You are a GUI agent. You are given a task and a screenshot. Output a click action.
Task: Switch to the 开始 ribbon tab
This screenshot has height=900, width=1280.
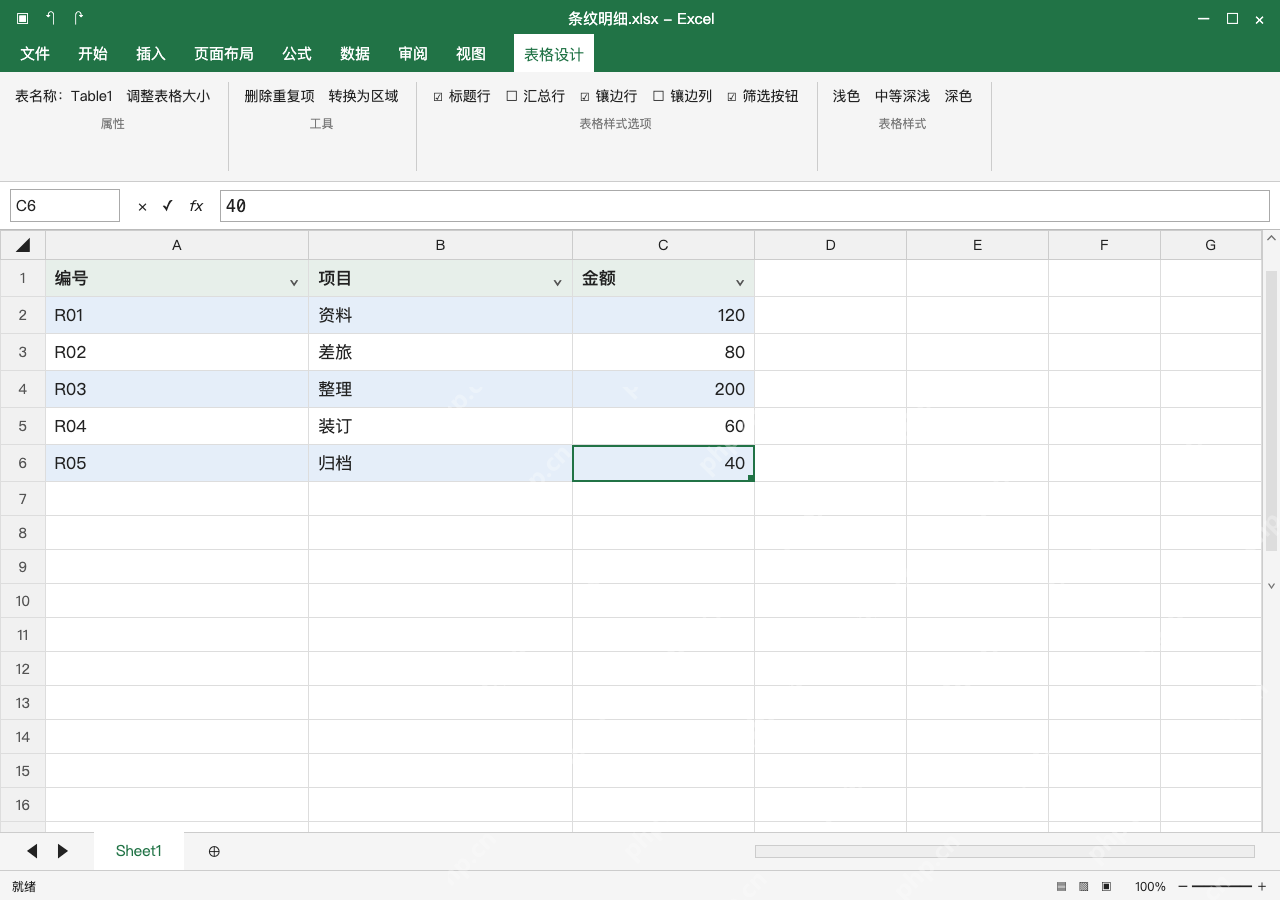tap(93, 54)
